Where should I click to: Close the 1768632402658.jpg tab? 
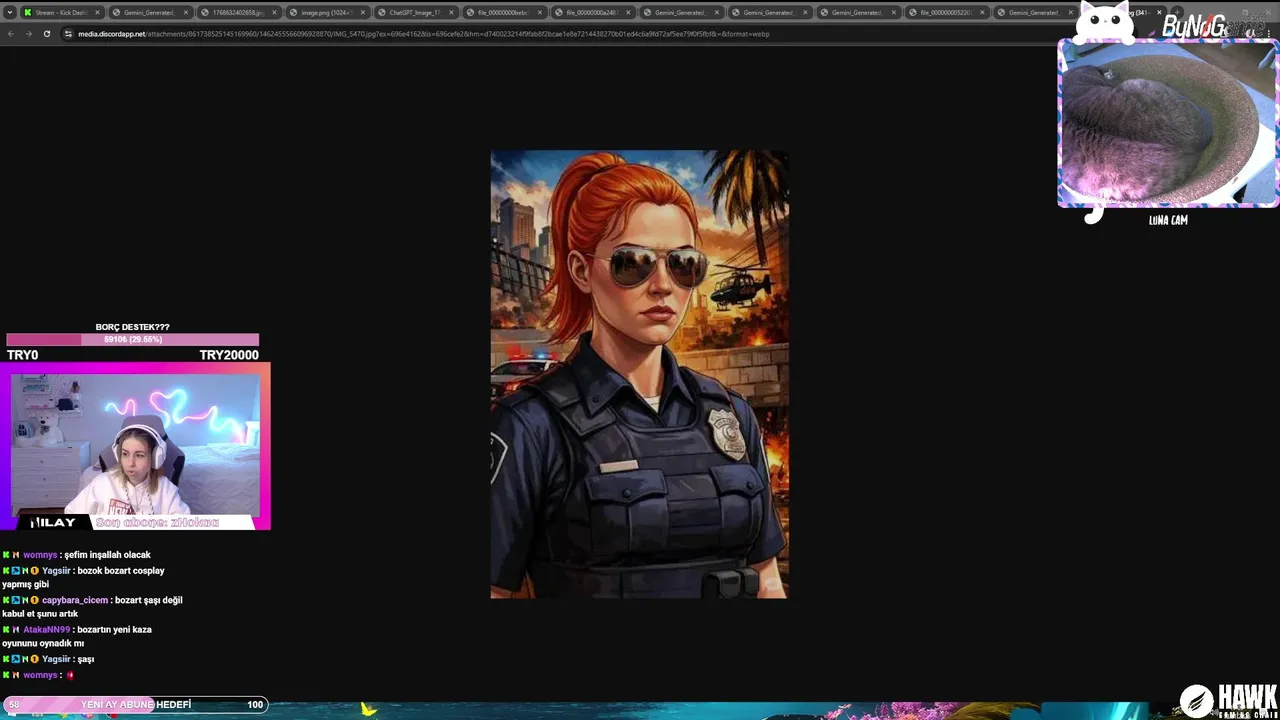tap(274, 12)
